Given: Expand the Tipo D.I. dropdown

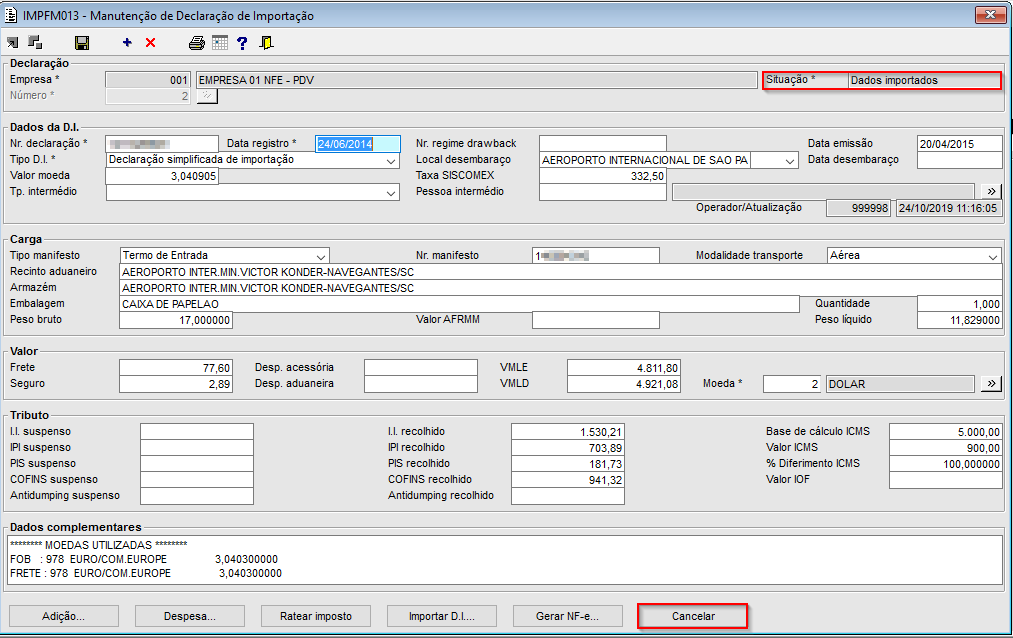Looking at the screenshot, I should (391, 160).
